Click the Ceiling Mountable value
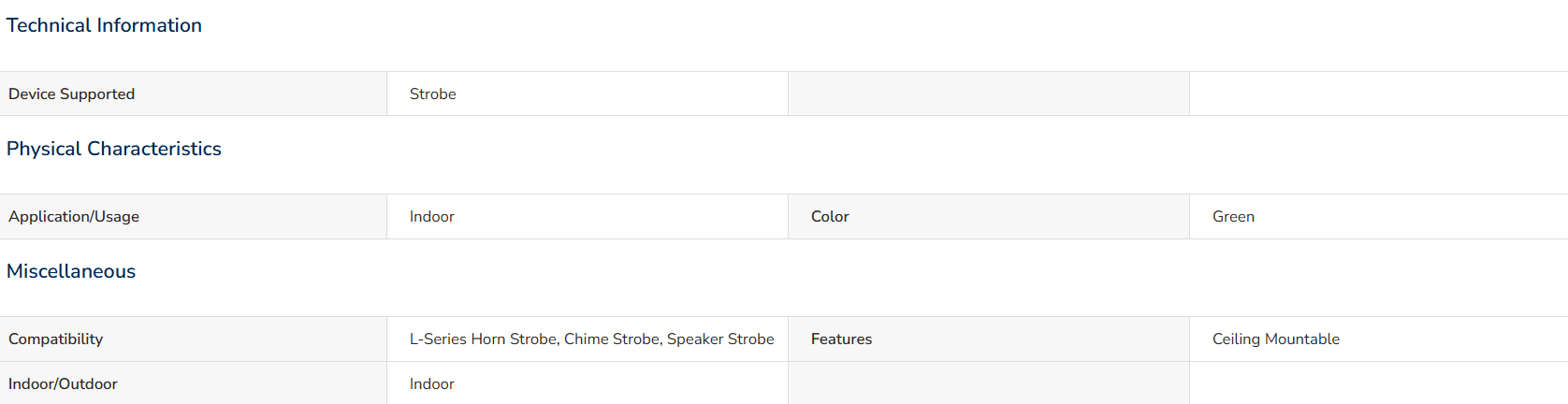This screenshot has width=1568, height=404. click(1276, 339)
